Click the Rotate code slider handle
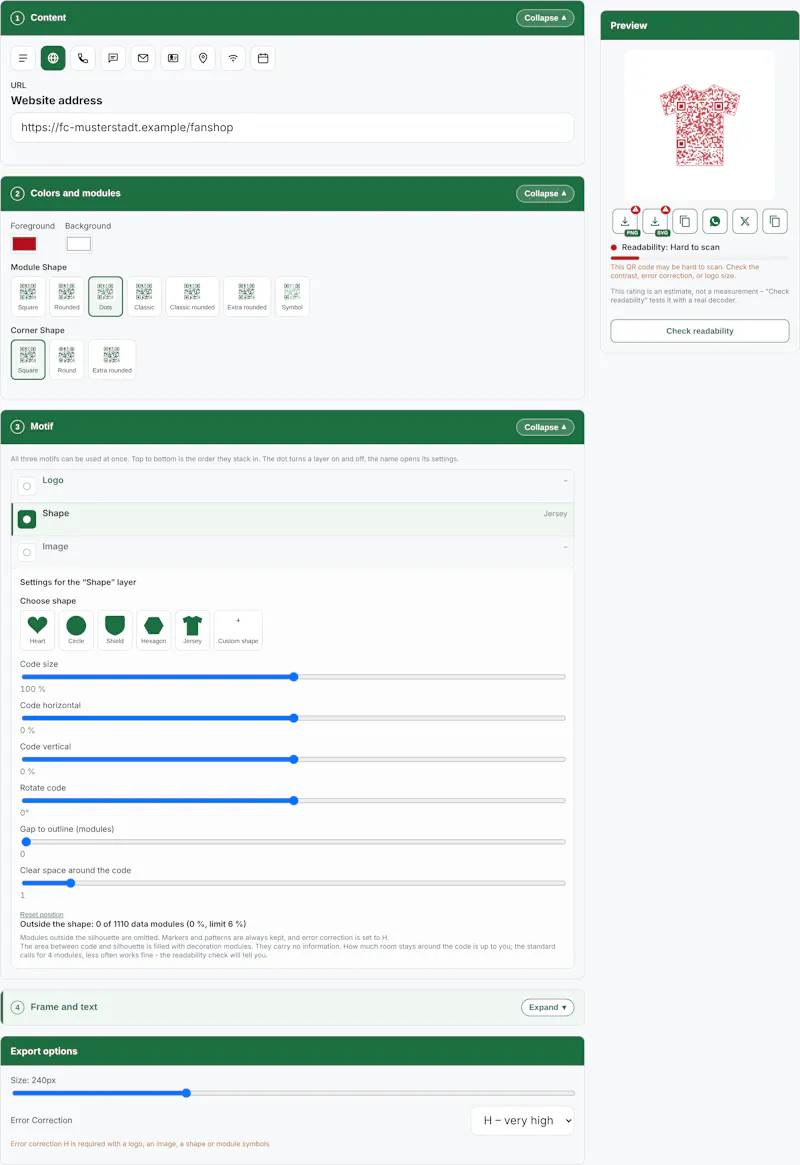The height and width of the screenshot is (1165, 800). (294, 801)
